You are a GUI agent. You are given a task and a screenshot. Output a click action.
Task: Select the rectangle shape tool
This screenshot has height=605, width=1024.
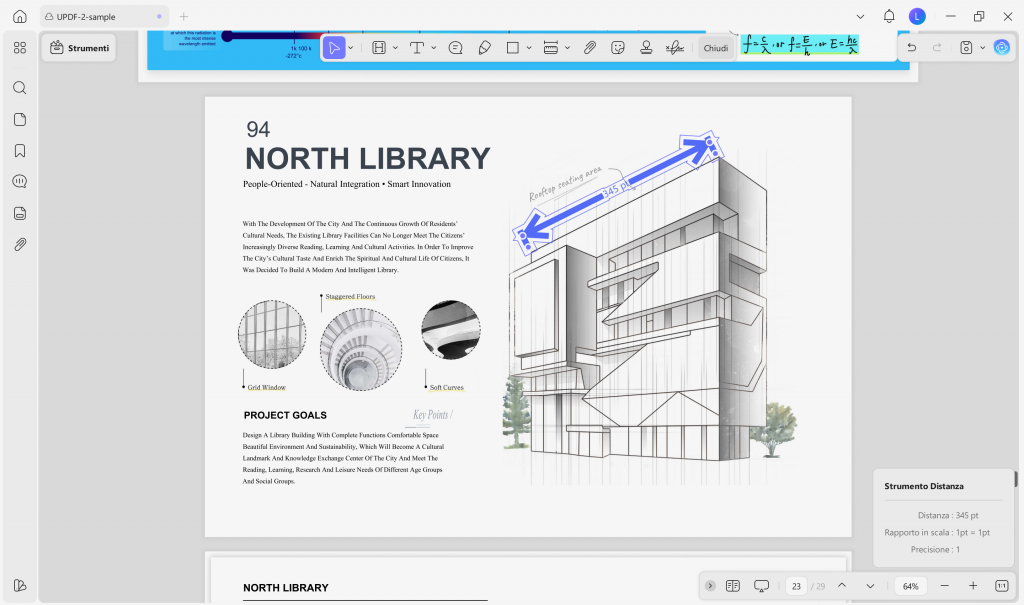(513, 48)
